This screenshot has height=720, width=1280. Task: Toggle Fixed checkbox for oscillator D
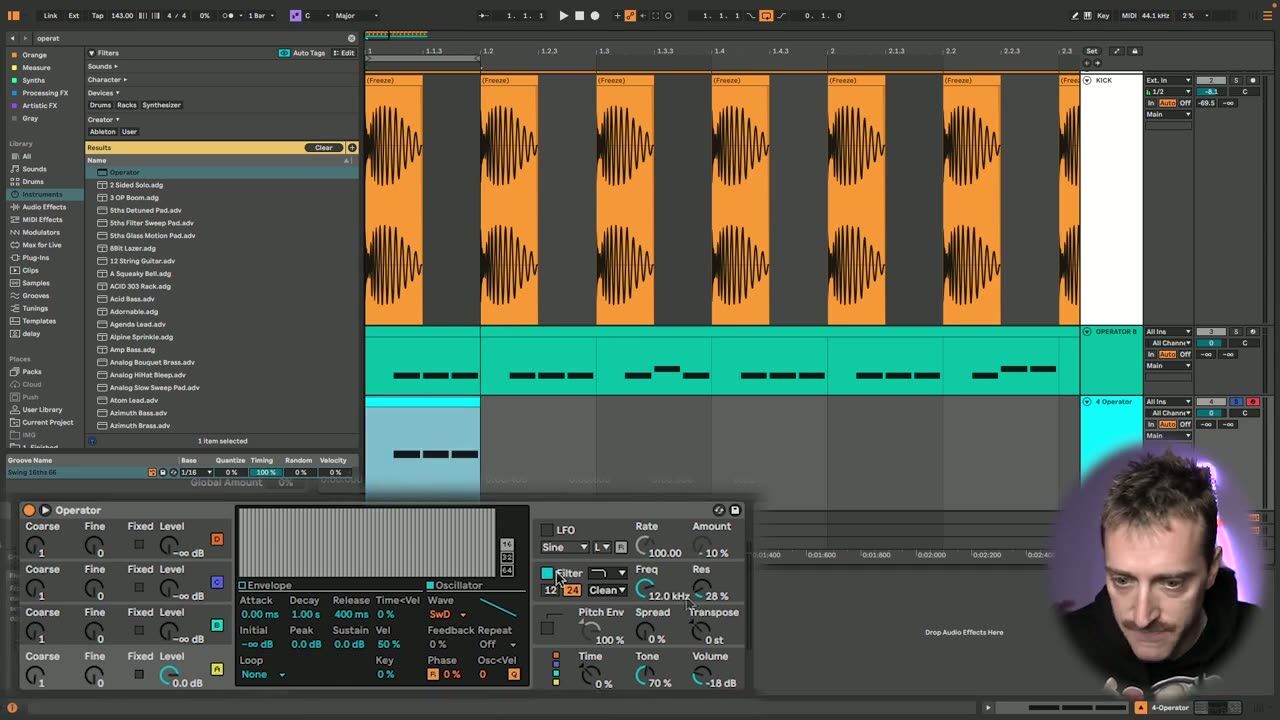139,544
